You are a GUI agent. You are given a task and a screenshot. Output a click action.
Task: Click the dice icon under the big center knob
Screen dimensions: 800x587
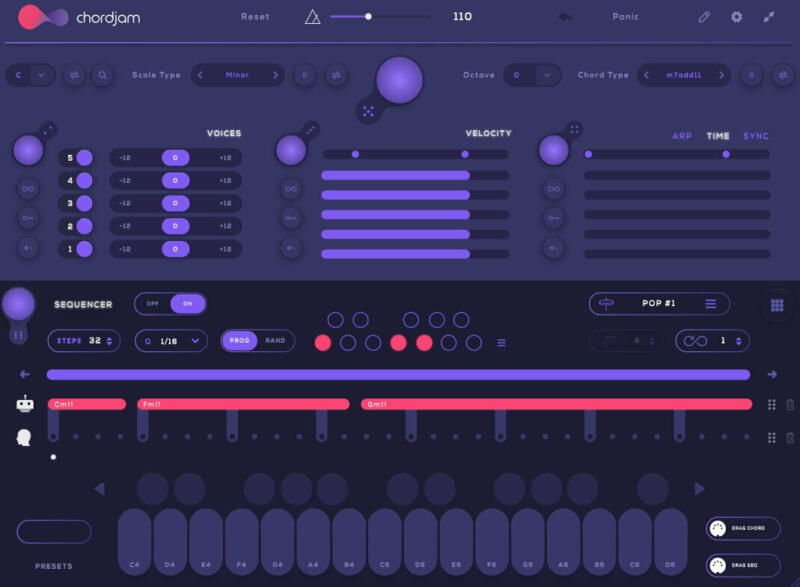[x=368, y=112]
